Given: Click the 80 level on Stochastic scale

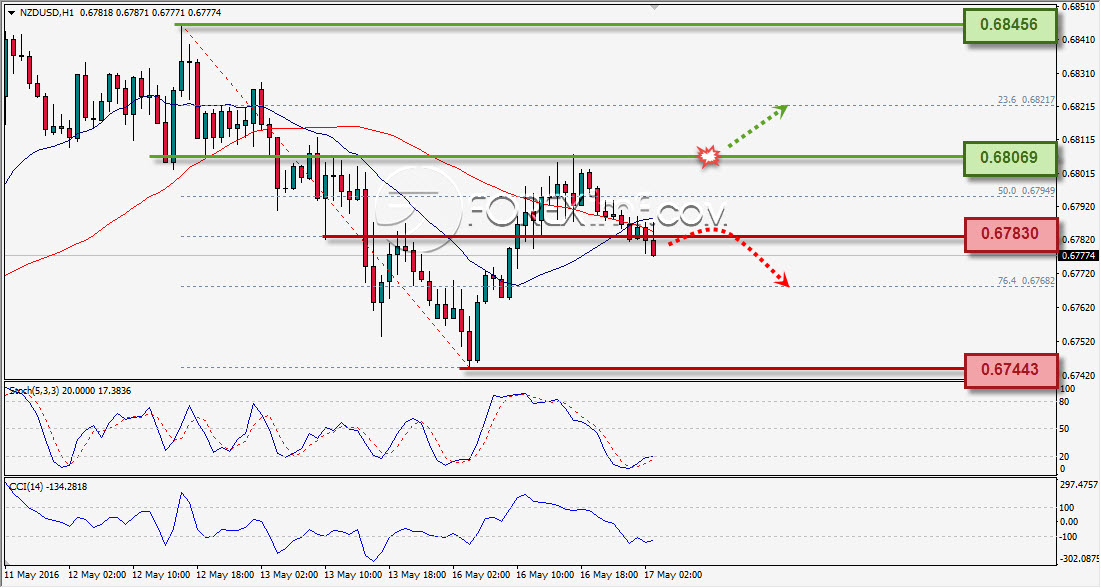Looking at the screenshot, I should 1064,402.
